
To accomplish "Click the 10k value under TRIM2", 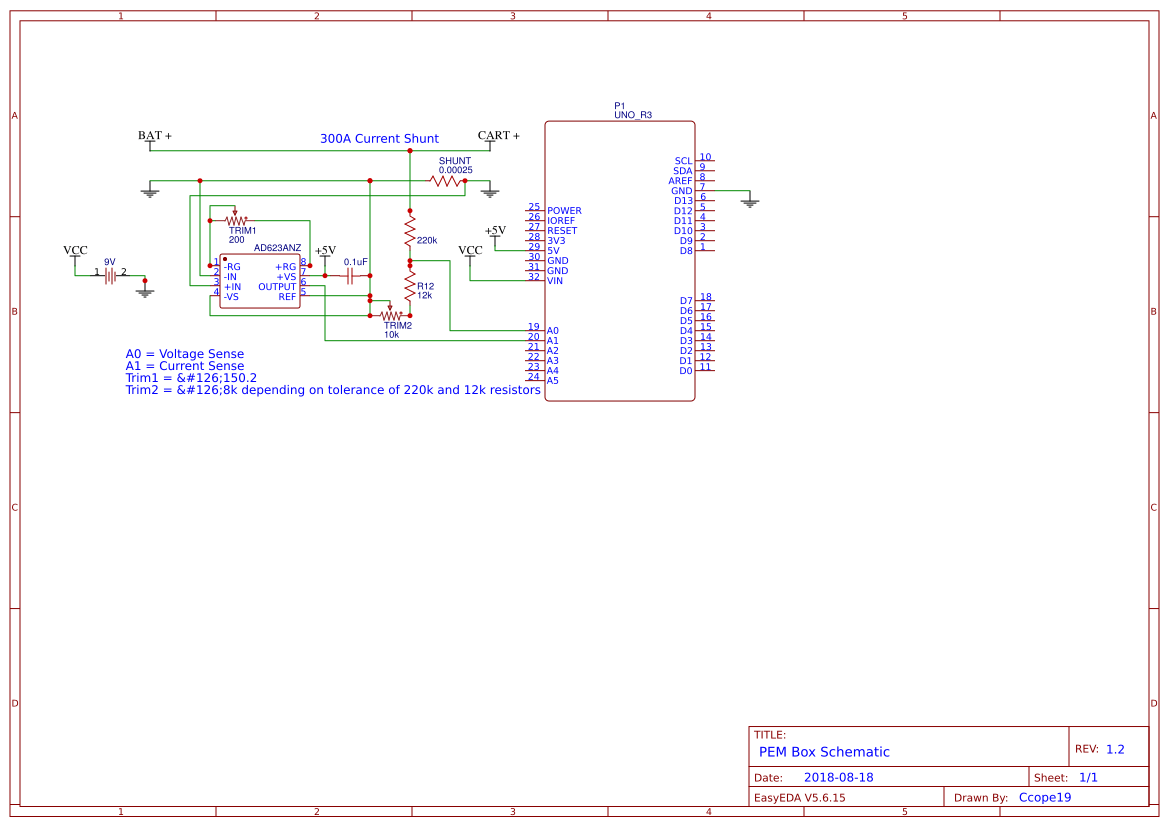I will coord(391,335).
